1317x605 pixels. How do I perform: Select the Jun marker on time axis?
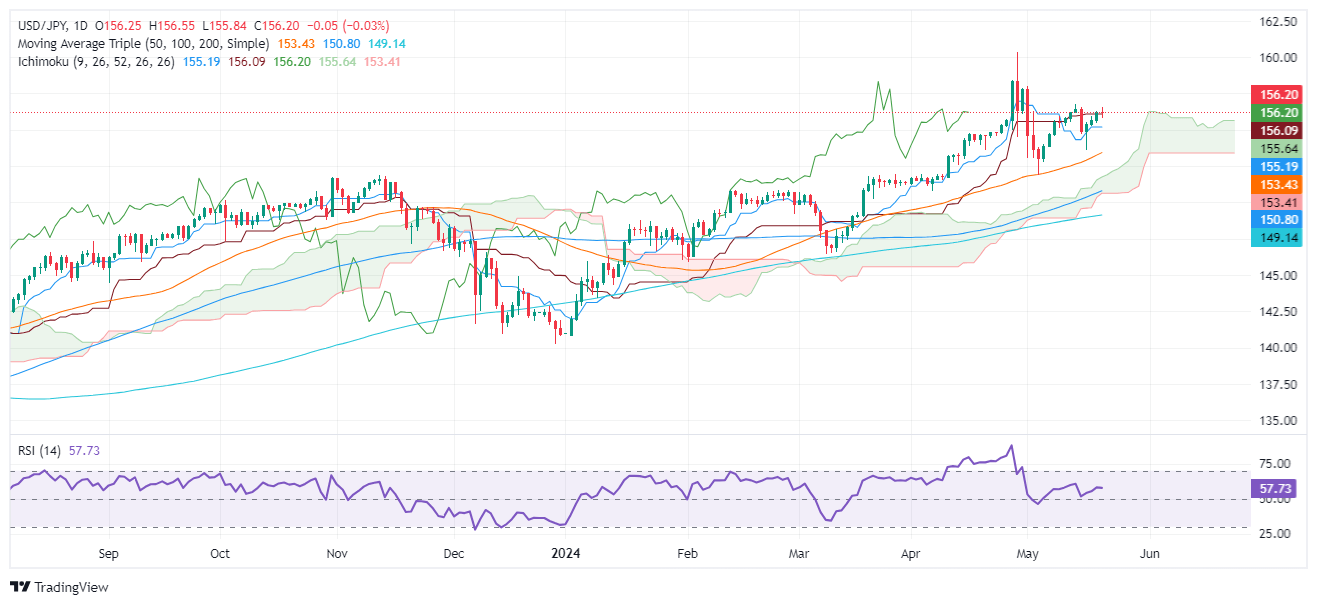pos(1150,552)
